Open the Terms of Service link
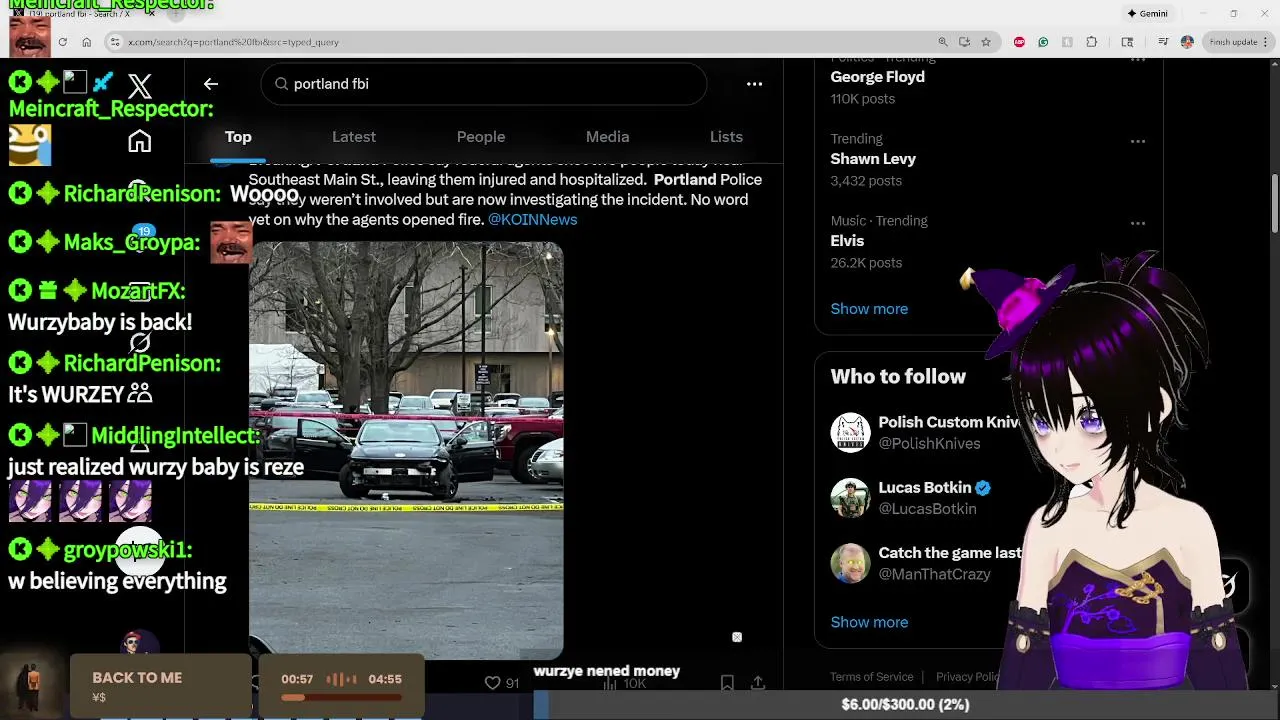 click(x=872, y=677)
